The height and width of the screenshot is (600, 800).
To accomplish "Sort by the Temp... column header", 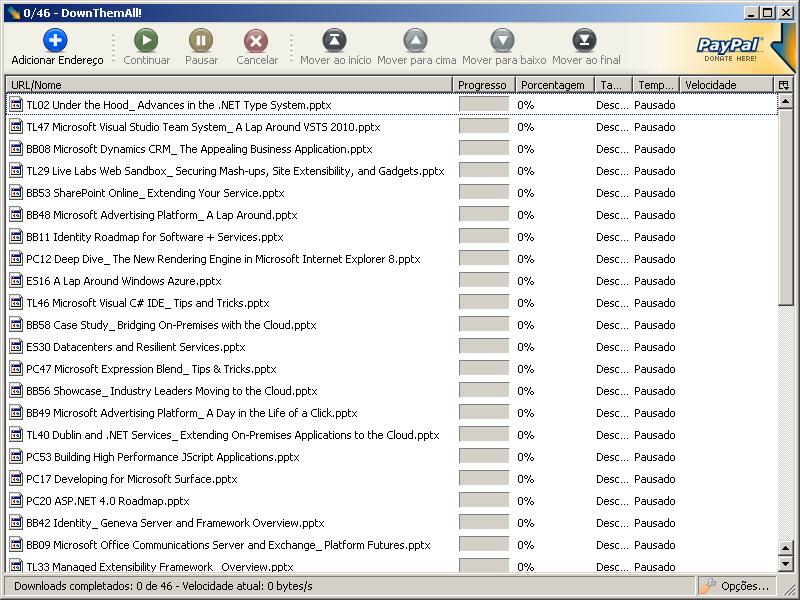I will pyautogui.click(x=657, y=85).
